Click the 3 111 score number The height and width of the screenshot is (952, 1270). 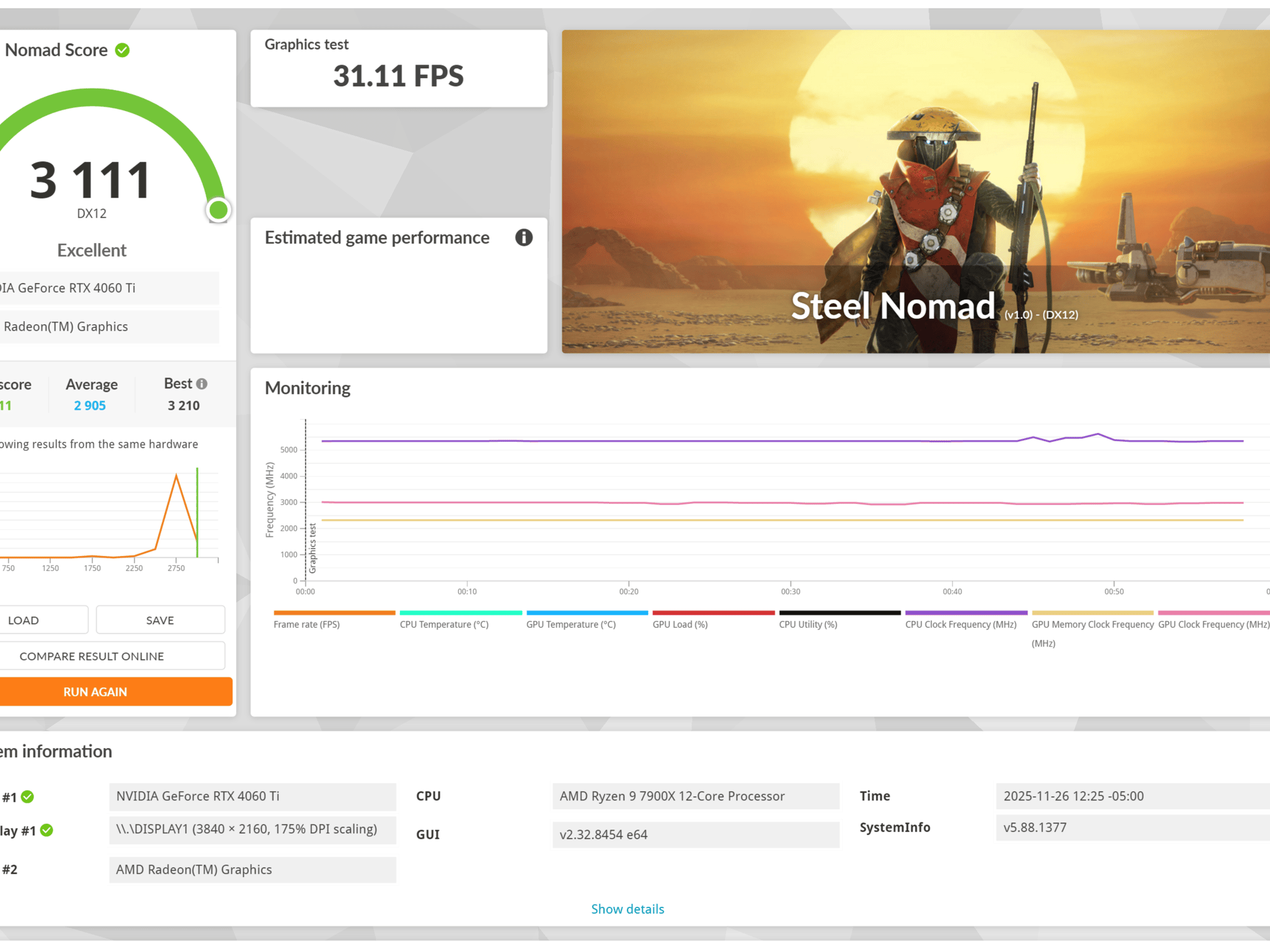coord(91,180)
